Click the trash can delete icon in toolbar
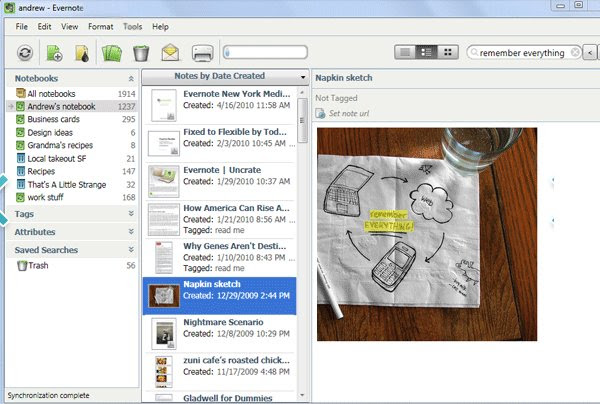The width and height of the screenshot is (600, 404). point(141,53)
